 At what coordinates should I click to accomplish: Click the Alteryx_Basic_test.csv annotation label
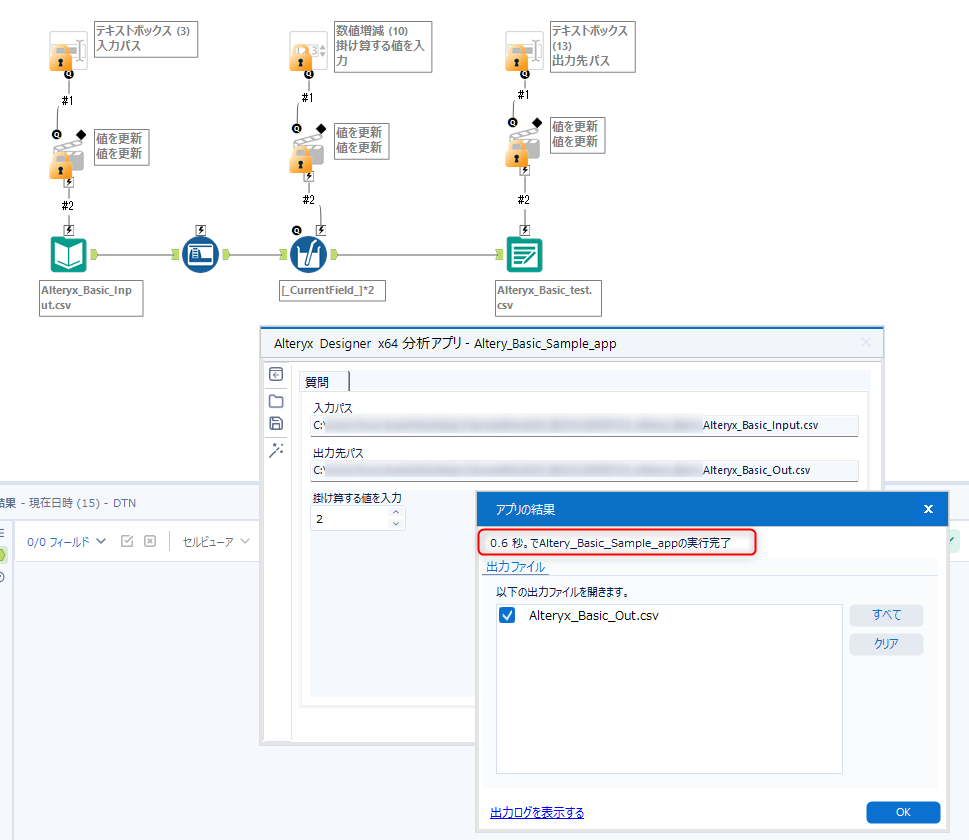click(548, 298)
